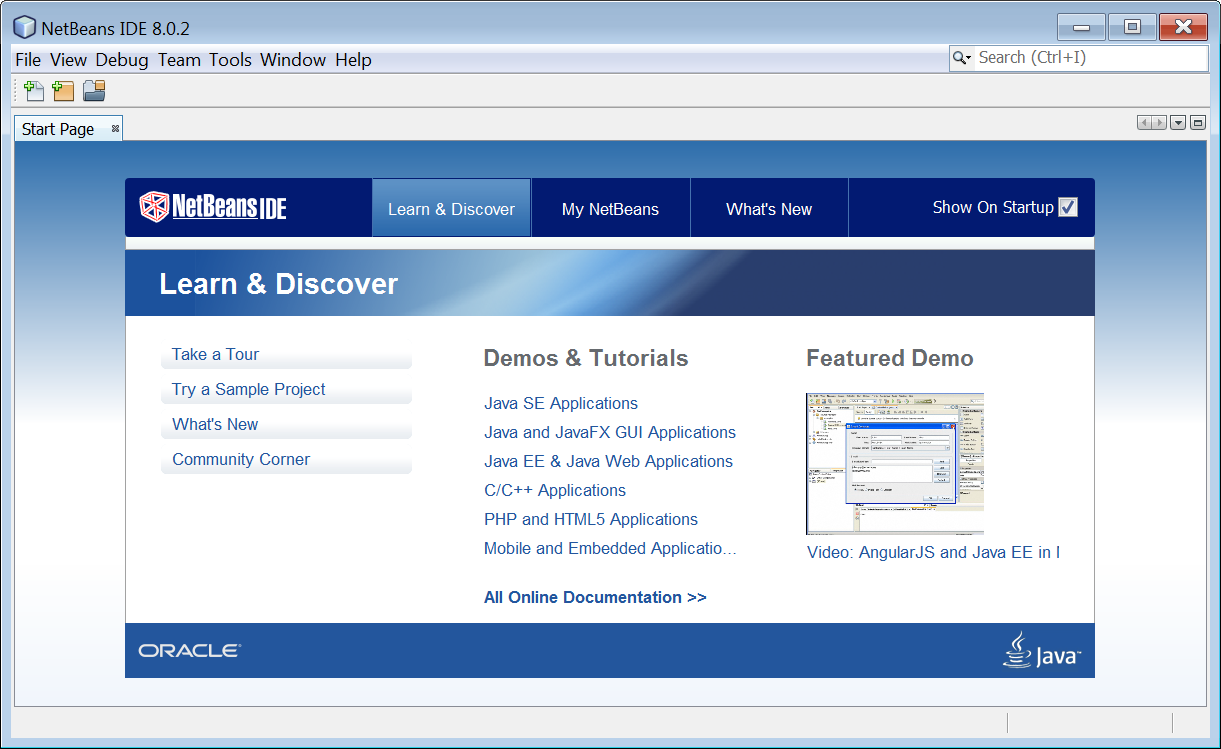Open PHP and HTML5 Applications tutorials
Screen dimensions: 1221x749
point(591,519)
